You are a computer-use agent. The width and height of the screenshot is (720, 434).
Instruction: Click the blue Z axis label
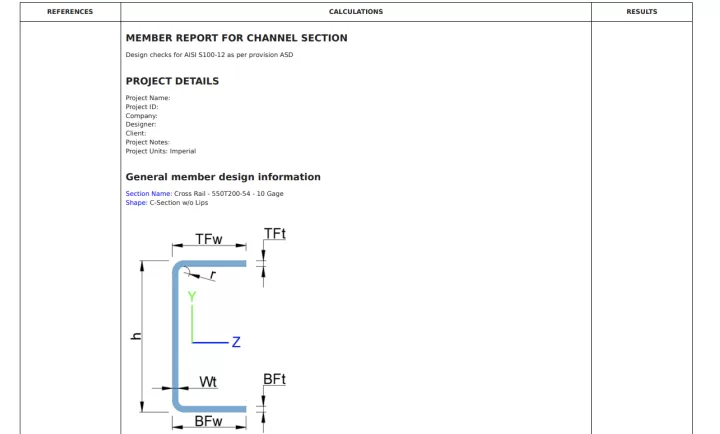click(x=236, y=342)
